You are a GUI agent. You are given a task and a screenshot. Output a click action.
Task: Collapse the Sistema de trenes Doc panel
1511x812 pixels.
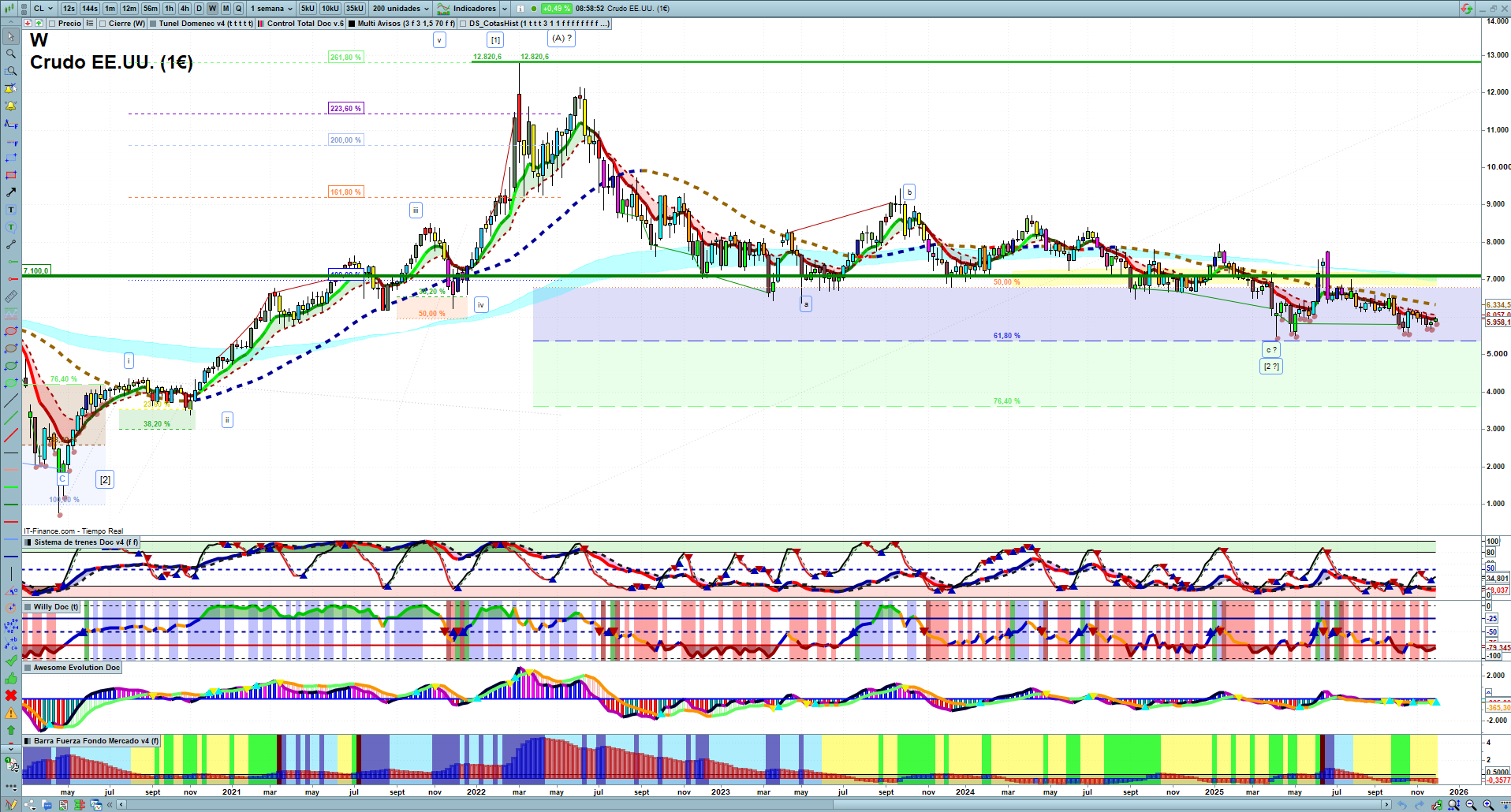(x=28, y=542)
